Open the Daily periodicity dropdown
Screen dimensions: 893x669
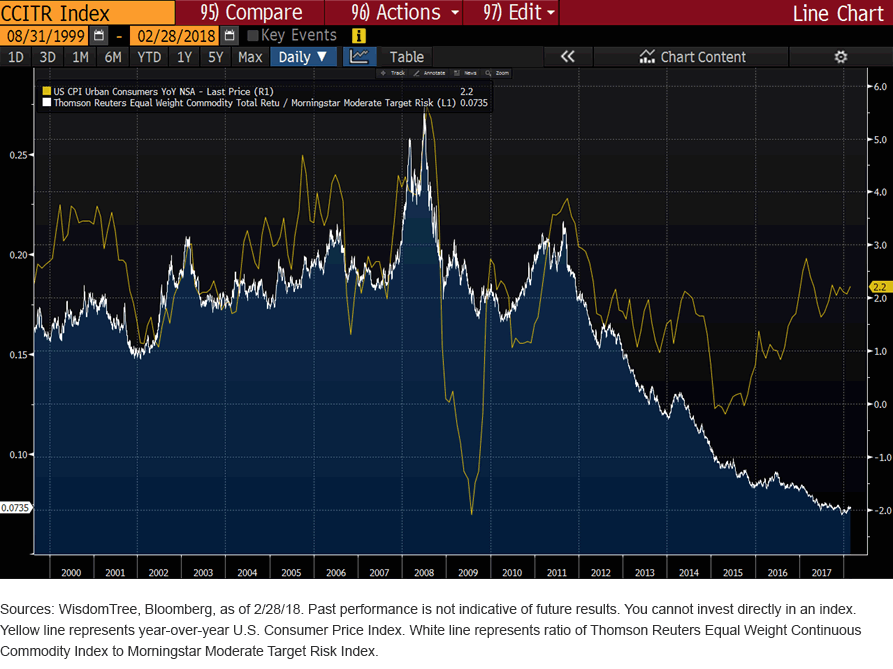click(x=303, y=57)
